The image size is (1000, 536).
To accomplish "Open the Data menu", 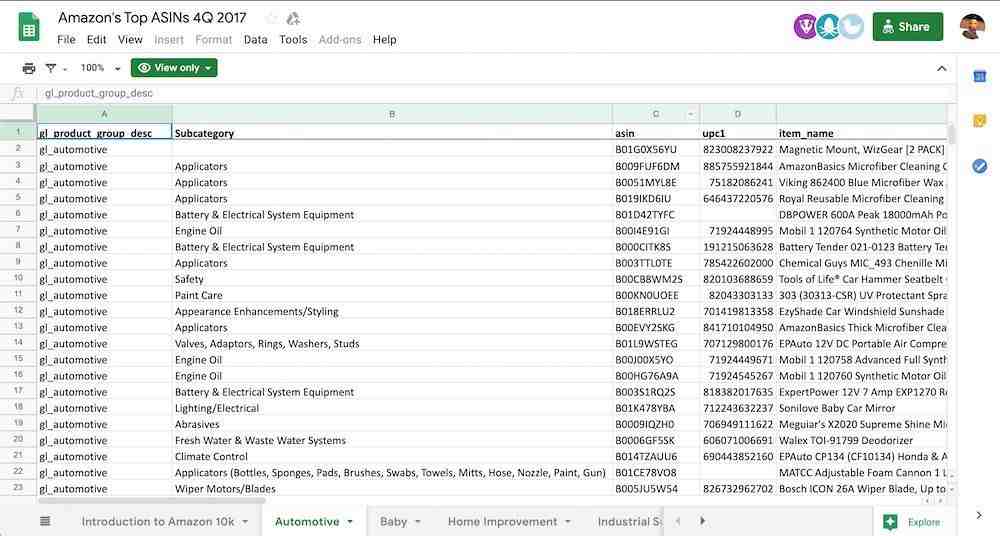I will [x=255, y=40].
